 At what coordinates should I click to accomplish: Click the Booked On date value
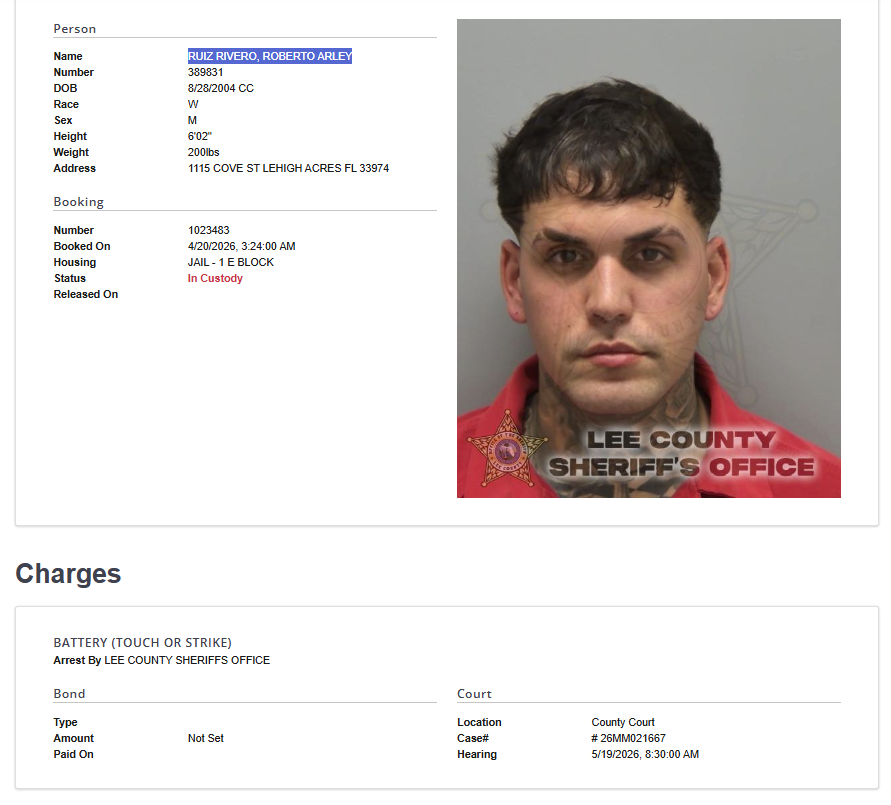point(242,246)
